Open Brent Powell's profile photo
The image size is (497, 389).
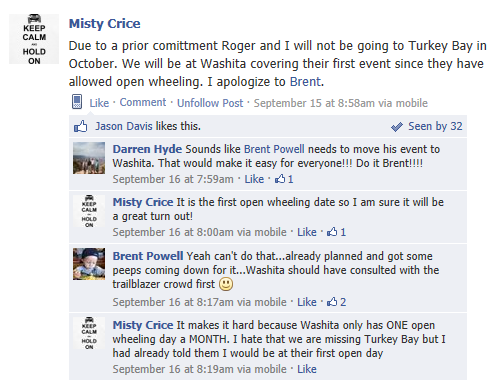(x=89, y=264)
